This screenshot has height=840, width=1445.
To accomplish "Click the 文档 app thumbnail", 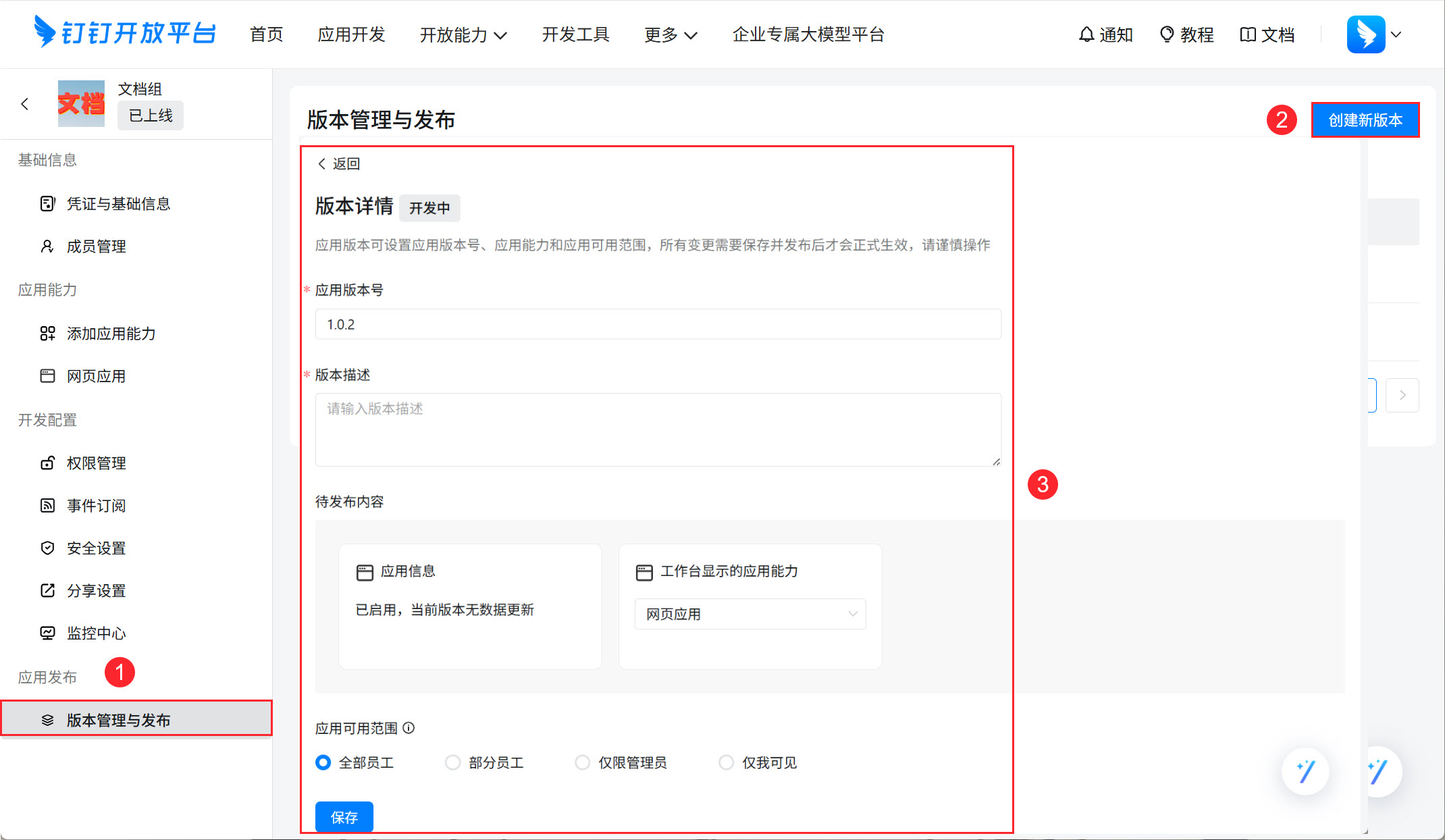I will [x=81, y=104].
